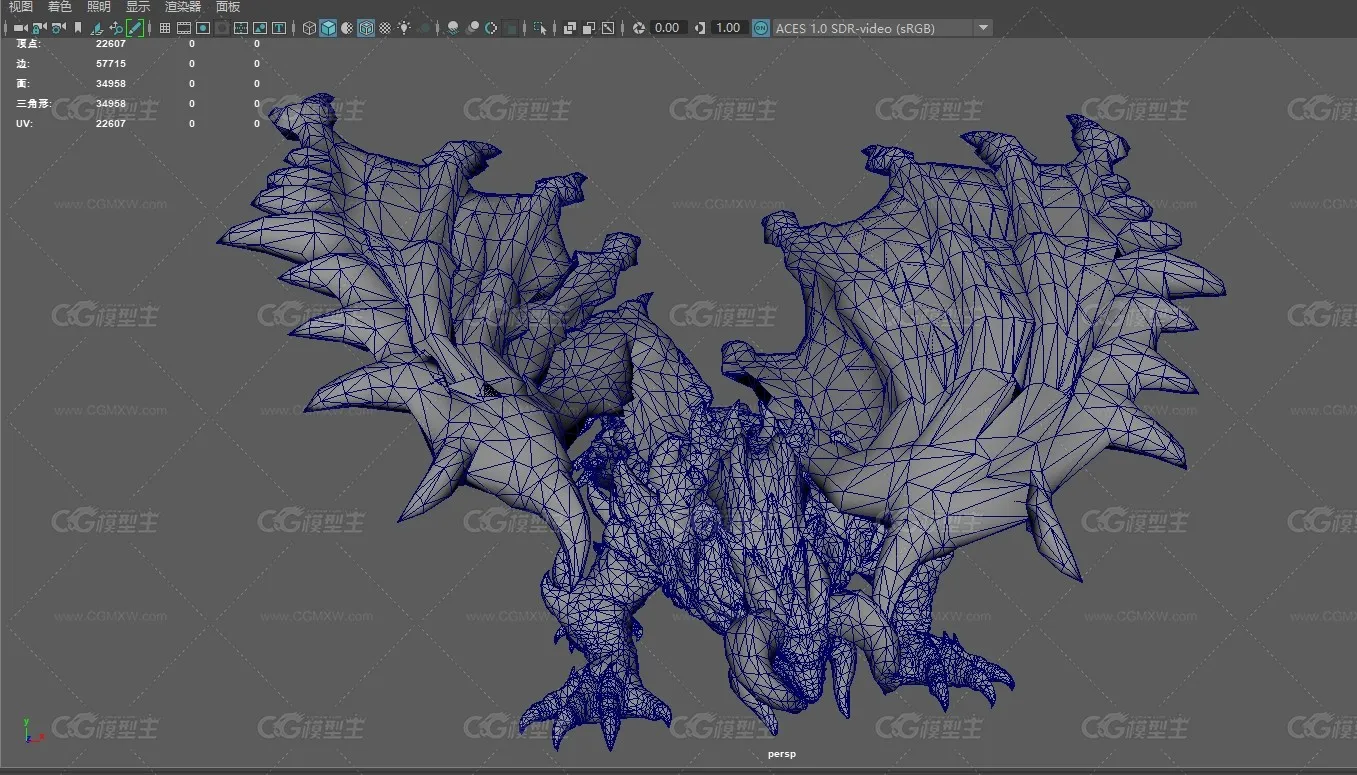
Task: Click the persp camera label
Action: [782, 755]
